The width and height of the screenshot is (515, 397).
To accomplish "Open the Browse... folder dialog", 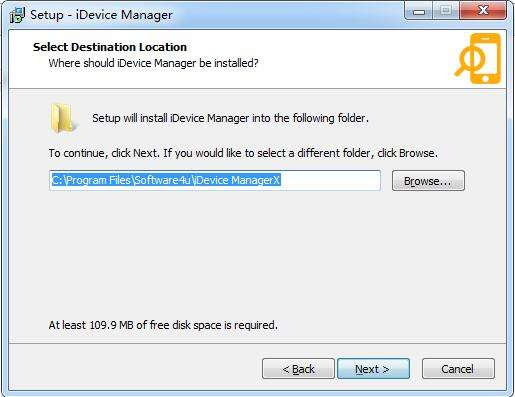I will pos(428,181).
